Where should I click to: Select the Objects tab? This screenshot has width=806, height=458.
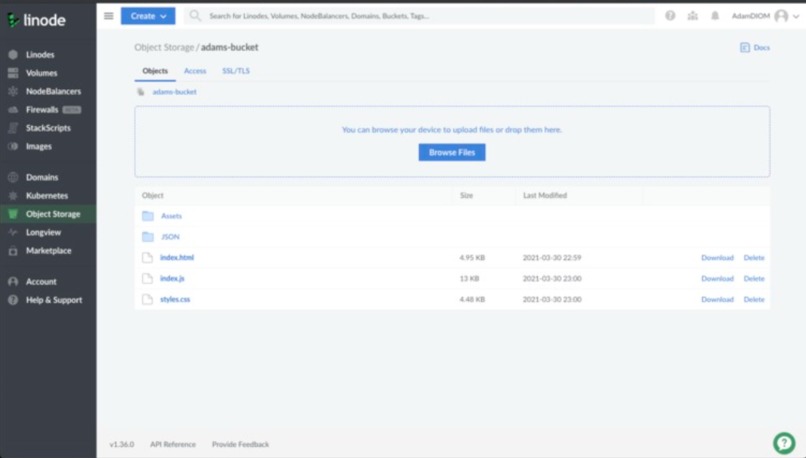(x=155, y=71)
